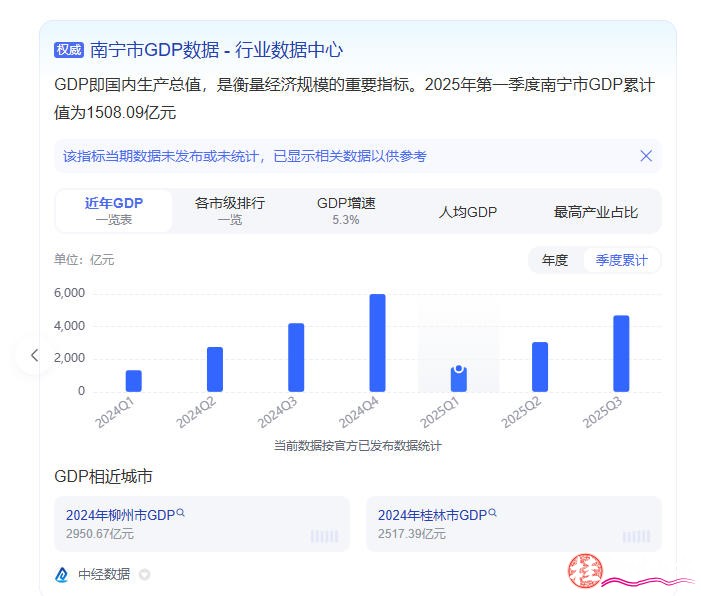Close the blue data notice banner
Viewport: 701px width, 596px height.
pos(646,156)
